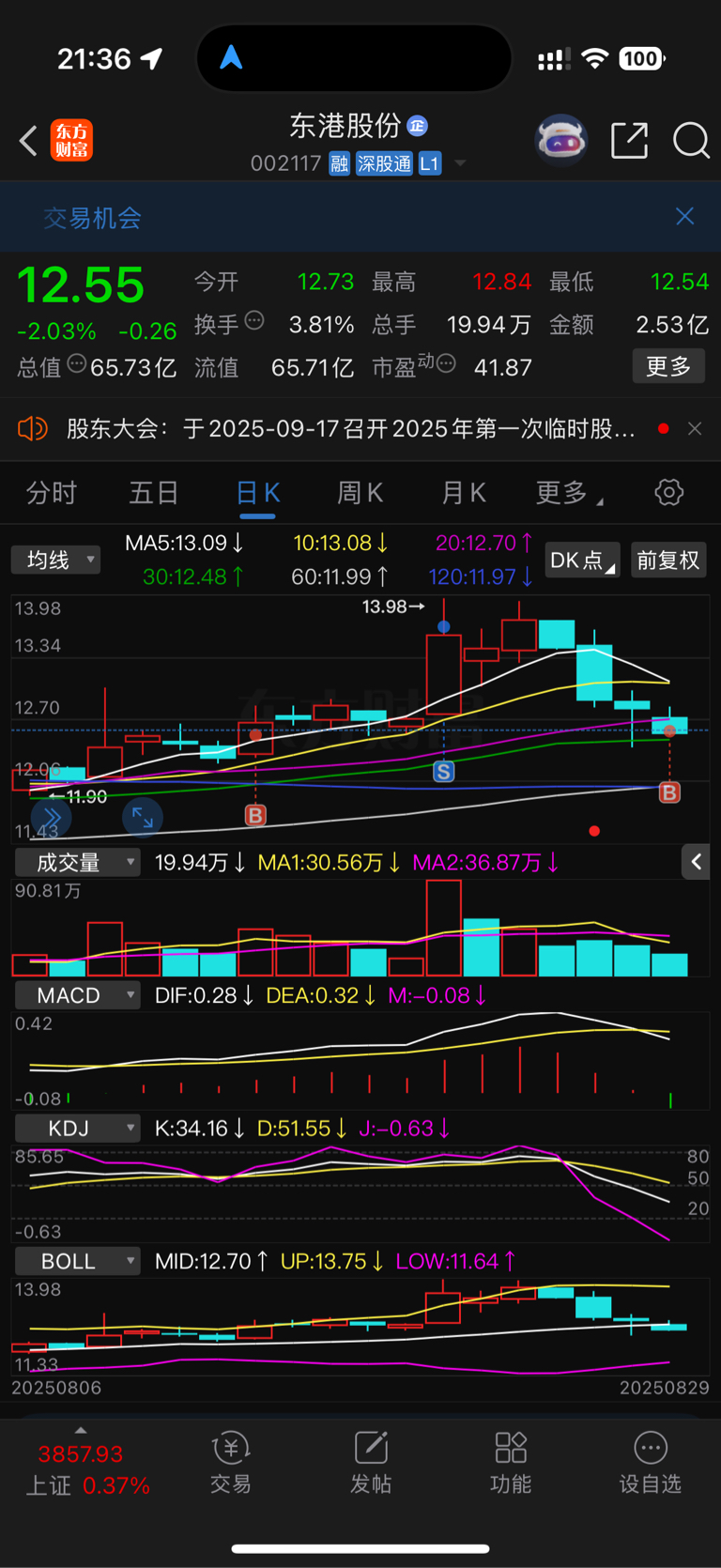Toggle 前复权 adjustment button
The image size is (721, 1568).
point(668,561)
